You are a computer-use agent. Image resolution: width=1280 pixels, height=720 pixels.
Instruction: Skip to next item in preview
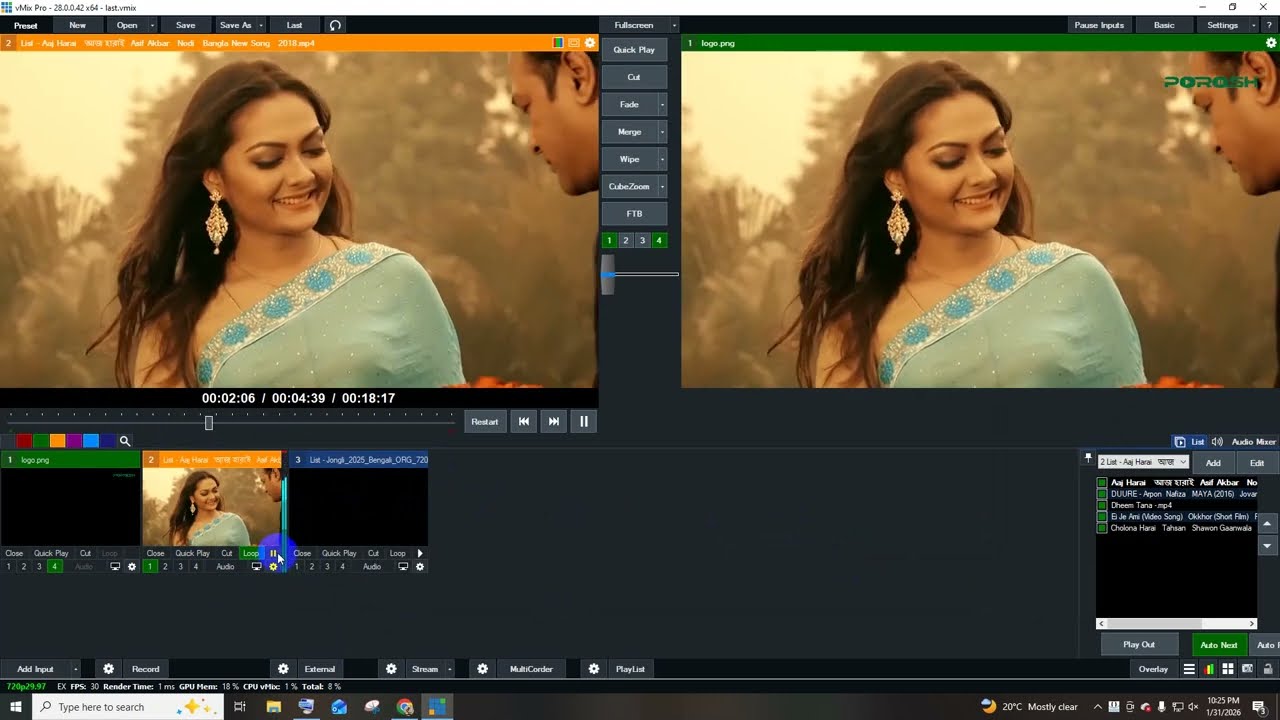pyautogui.click(x=554, y=422)
